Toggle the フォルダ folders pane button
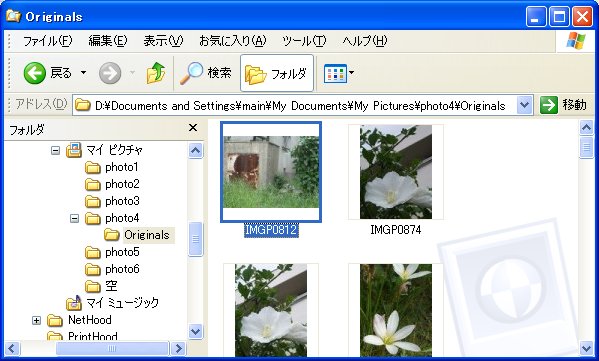Screen dimensions: 599x361 point(277,73)
